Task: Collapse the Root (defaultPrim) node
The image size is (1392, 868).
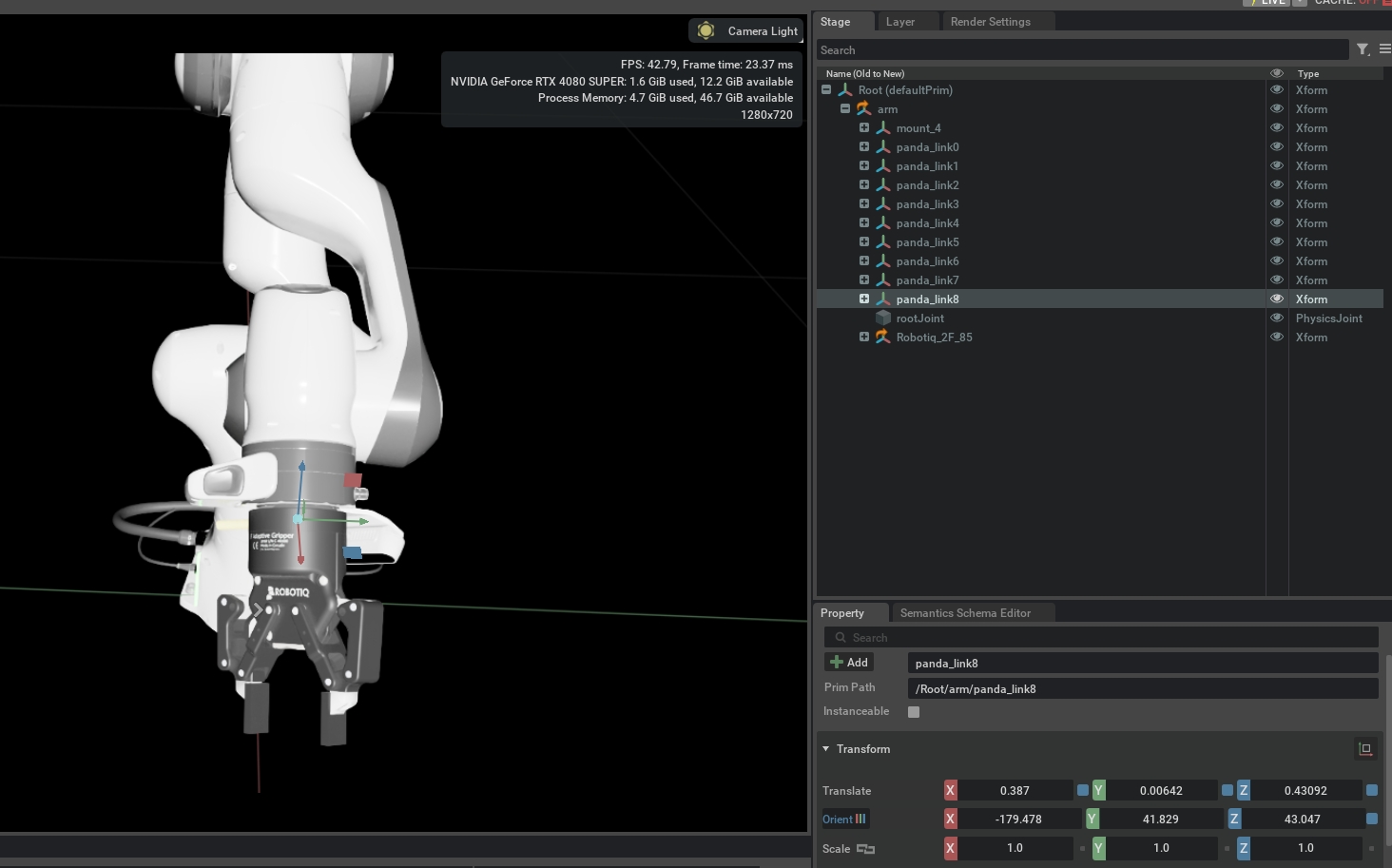Action: click(825, 89)
